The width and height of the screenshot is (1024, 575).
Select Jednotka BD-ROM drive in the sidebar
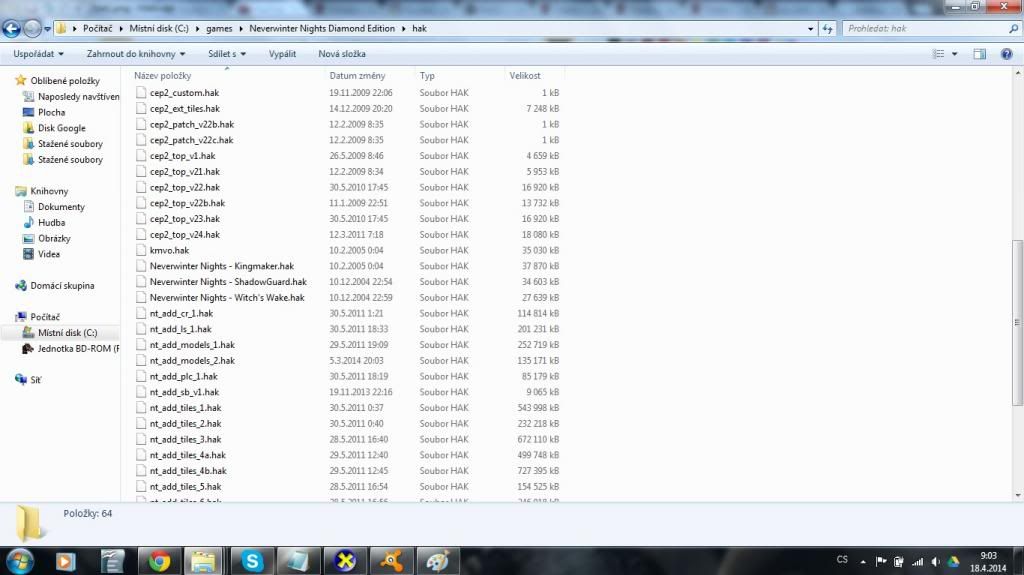(x=78, y=348)
